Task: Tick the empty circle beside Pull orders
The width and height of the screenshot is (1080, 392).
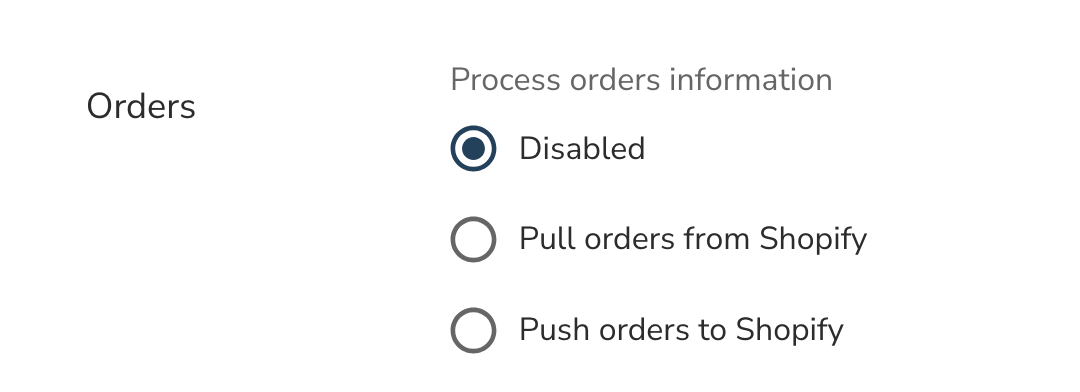Action: [x=473, y=239]
